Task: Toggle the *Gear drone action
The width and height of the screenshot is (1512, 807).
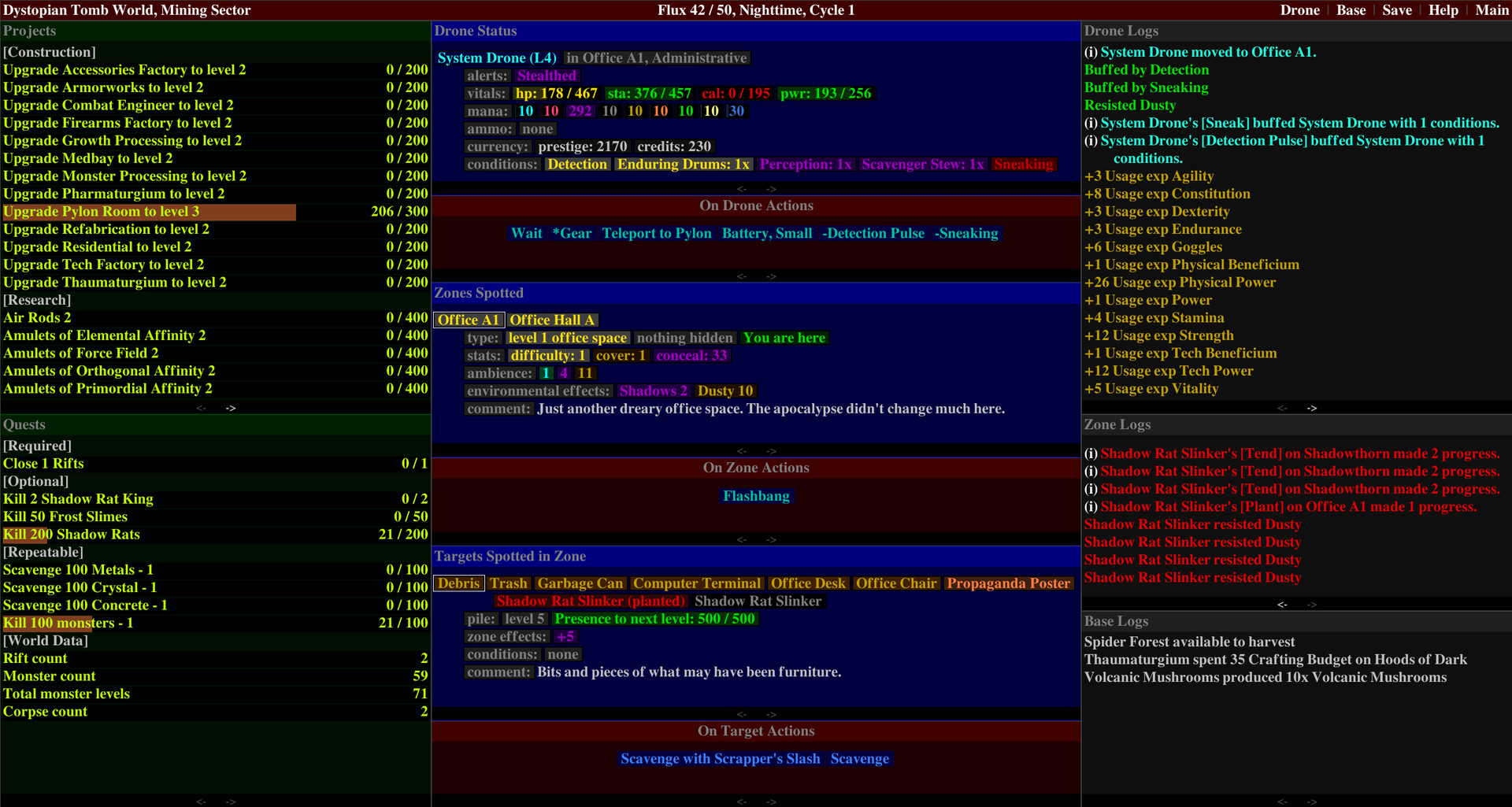Action: tap(572, 233)
